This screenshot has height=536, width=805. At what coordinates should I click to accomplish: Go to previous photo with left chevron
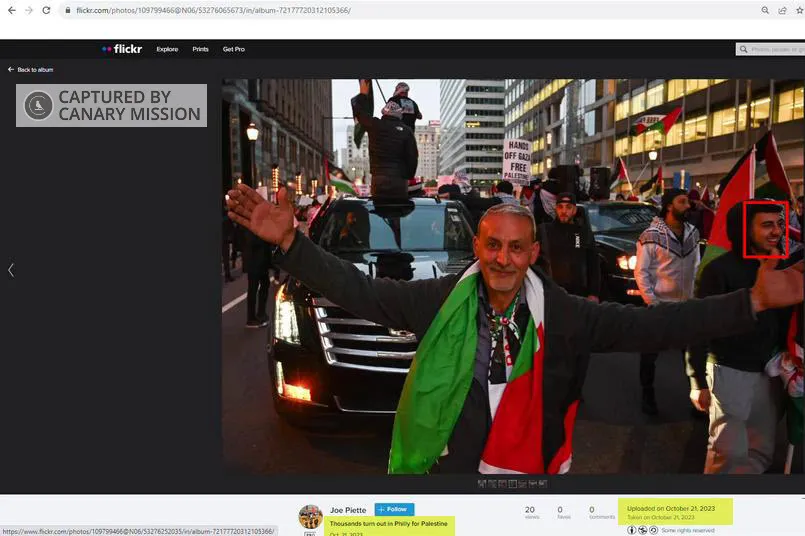click(11, 270)
